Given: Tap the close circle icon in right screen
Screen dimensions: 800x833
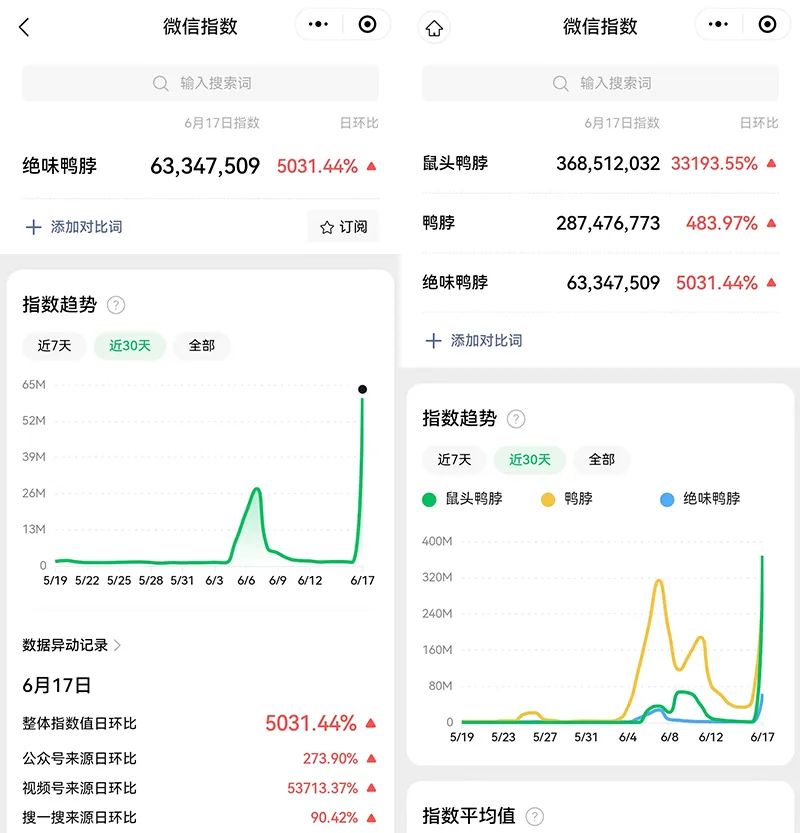Looking at the screenshot, I should pos(767,24).
